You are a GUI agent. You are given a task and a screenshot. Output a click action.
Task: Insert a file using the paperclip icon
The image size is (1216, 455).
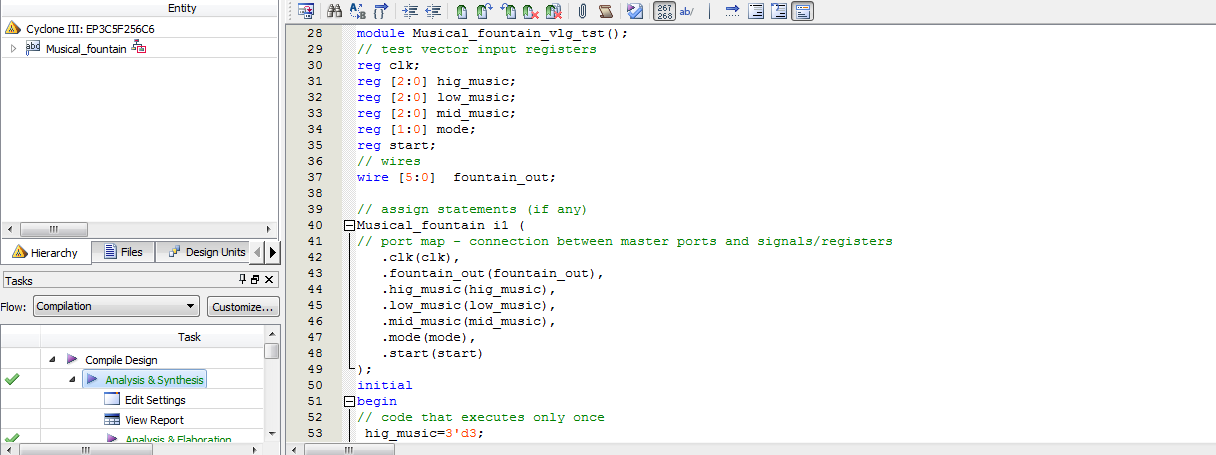tap(582, 11)
